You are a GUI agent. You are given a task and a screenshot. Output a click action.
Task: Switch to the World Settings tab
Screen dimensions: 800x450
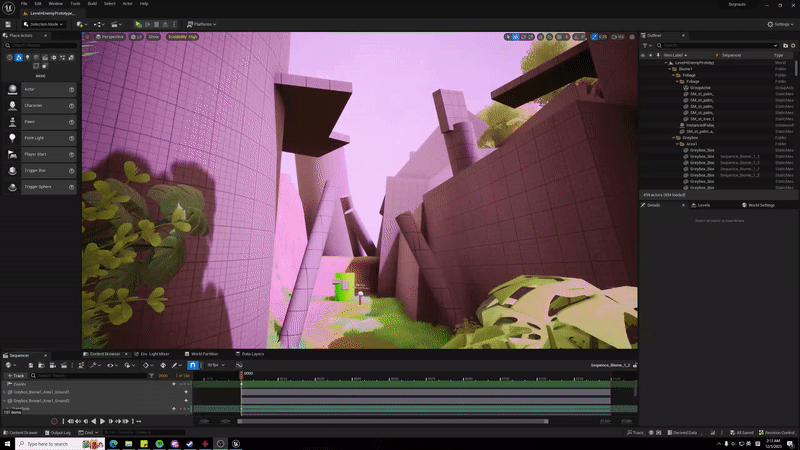click(759, 205)
